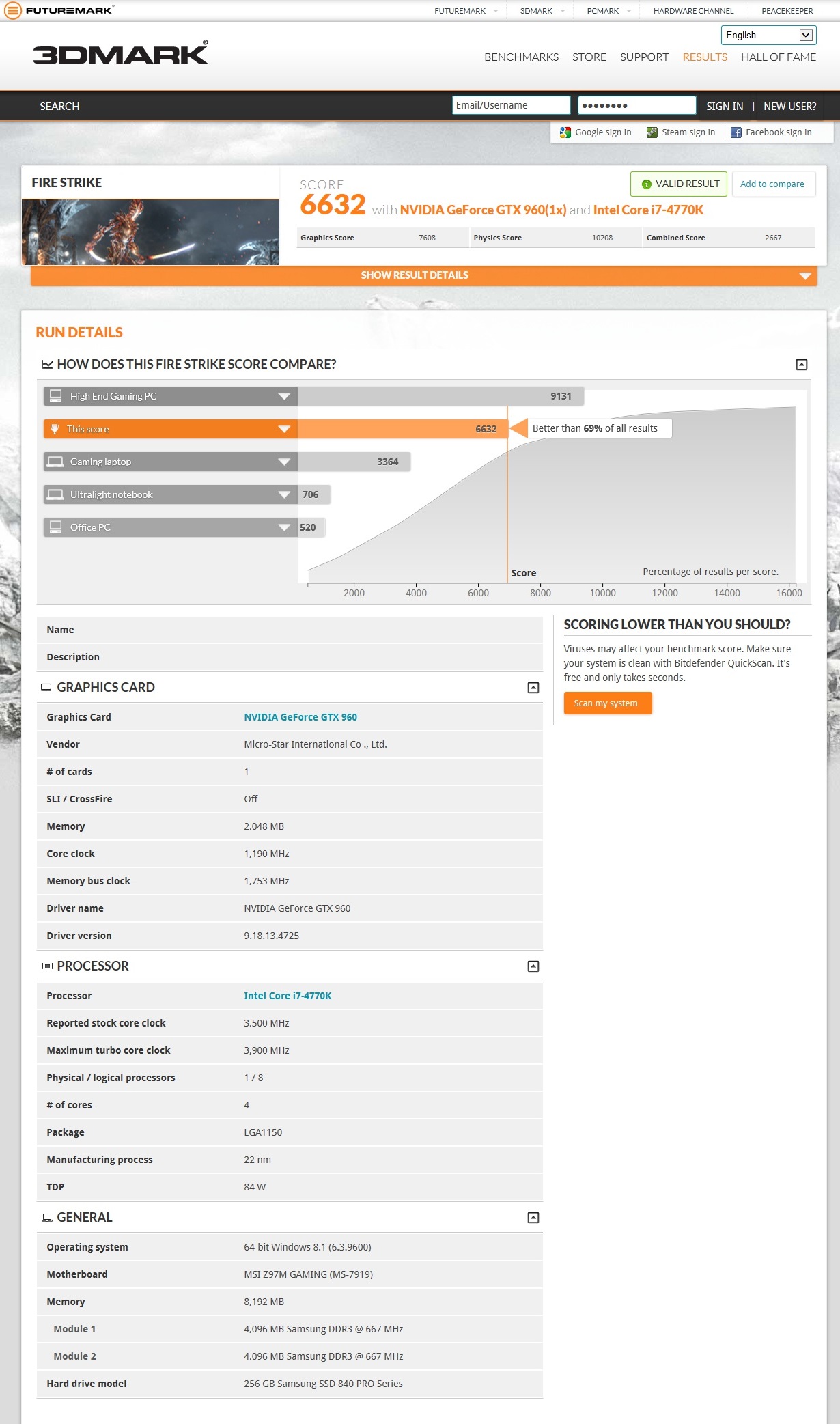This screenshot has height=1424, width=840.
Task: Click the Steam sign in icon
Action: pos(652,132)
